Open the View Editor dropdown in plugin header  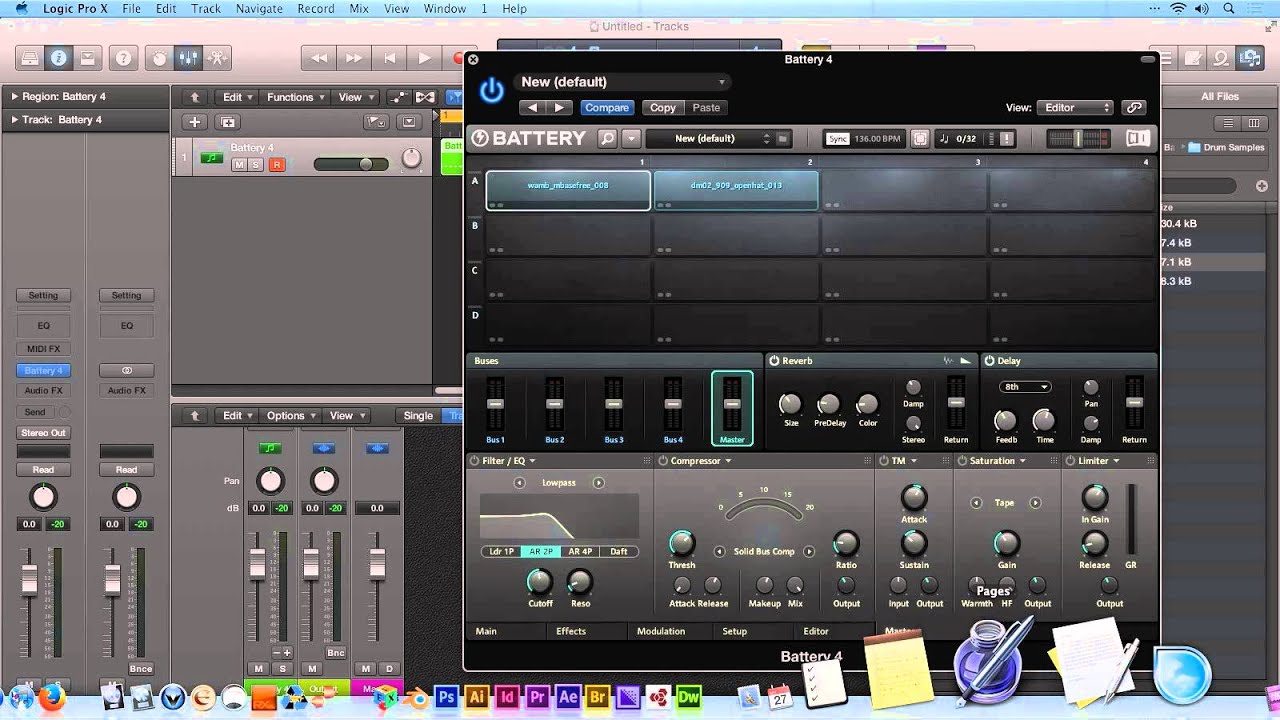click(x=1077, y=107)
